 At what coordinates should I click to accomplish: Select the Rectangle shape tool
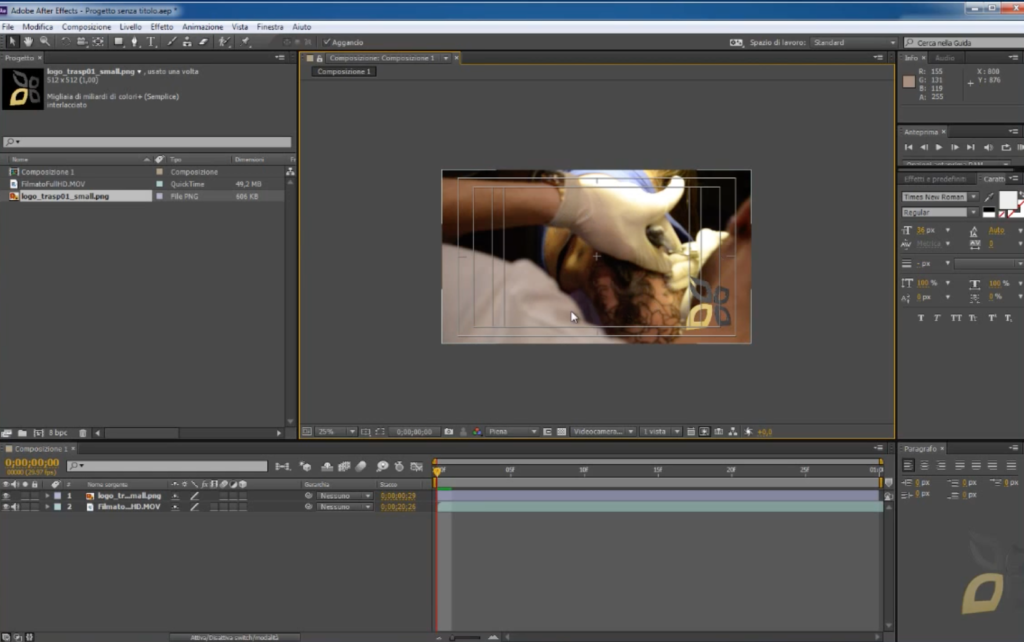click(x=118, y=42)
